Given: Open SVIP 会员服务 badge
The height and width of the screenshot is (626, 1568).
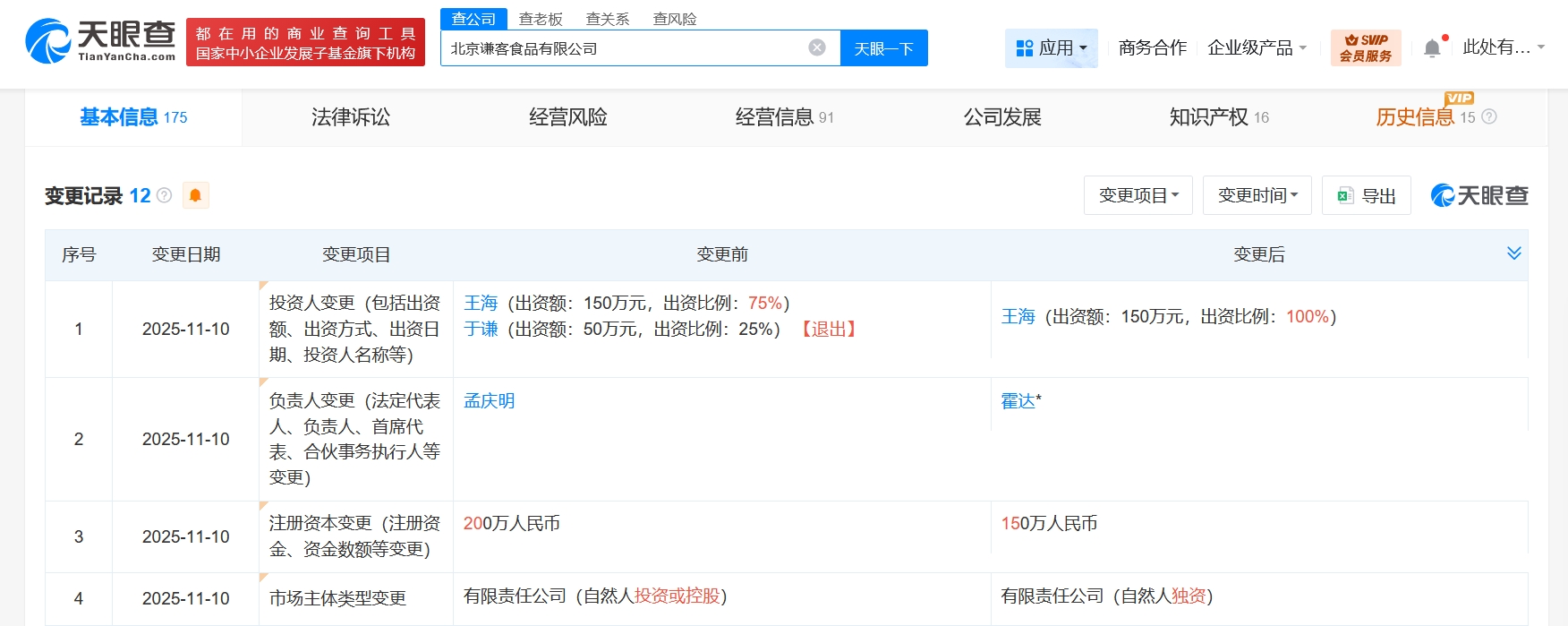Looking at the screenshot, I should [1366, 47].
